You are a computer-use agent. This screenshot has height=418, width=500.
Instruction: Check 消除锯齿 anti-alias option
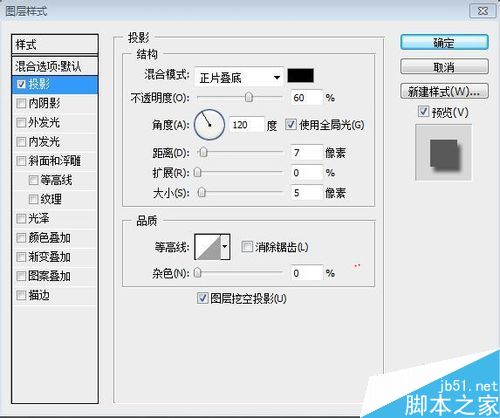pos(247,247)
